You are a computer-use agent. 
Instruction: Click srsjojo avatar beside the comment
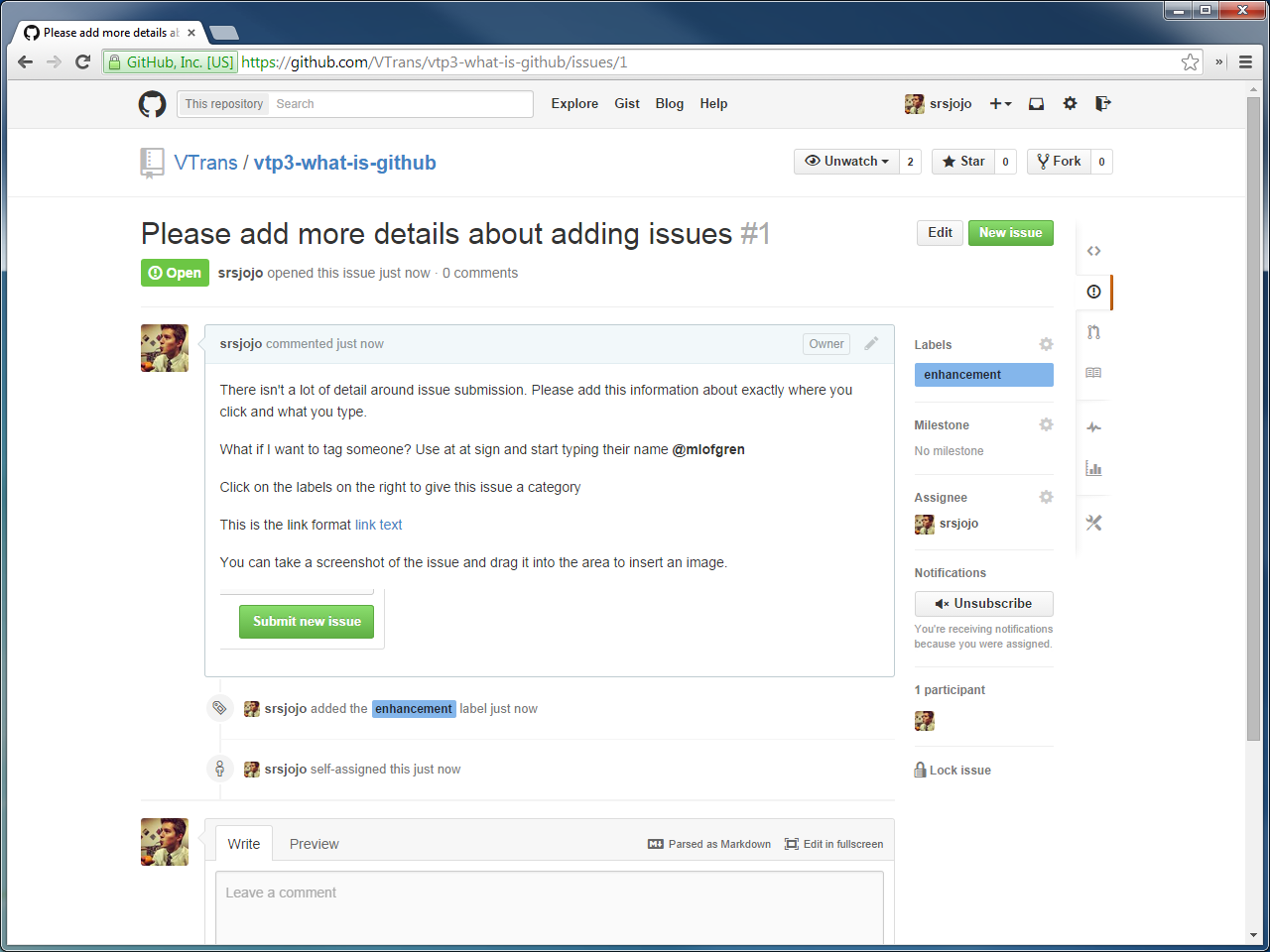165,348
